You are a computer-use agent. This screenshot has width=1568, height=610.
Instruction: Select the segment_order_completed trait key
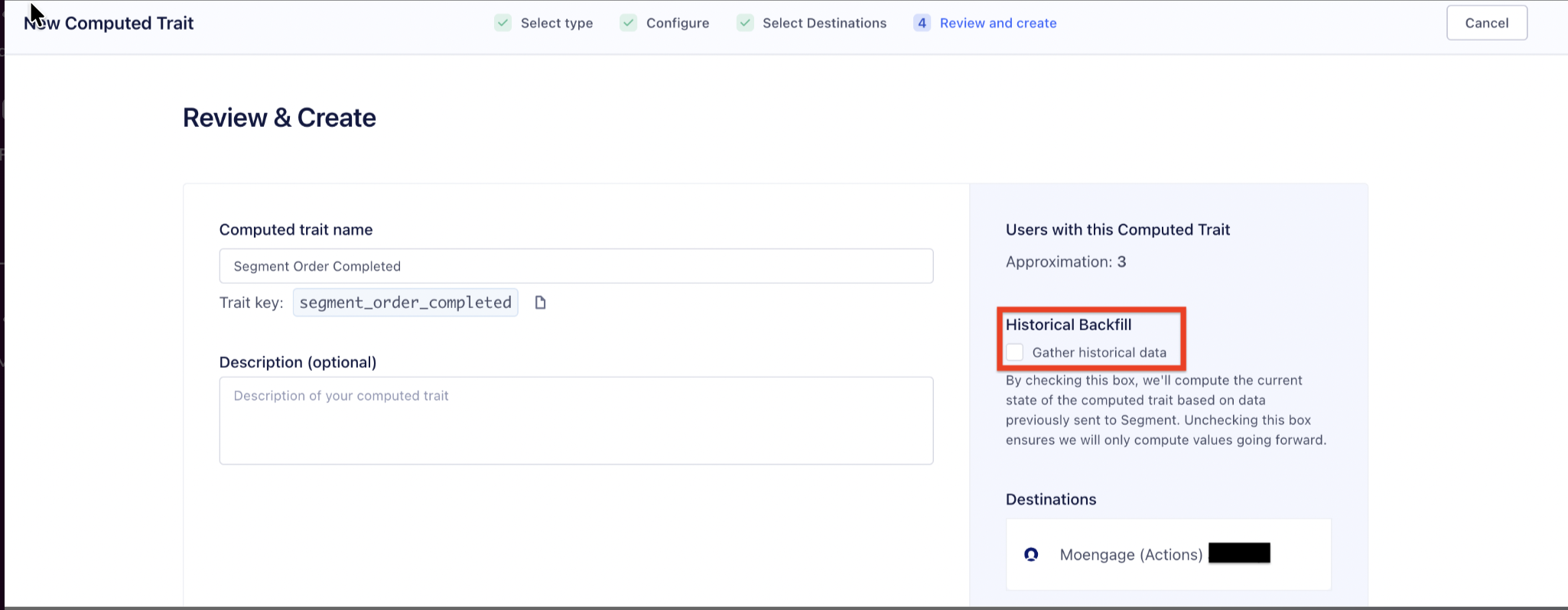[x=405, y=303]
